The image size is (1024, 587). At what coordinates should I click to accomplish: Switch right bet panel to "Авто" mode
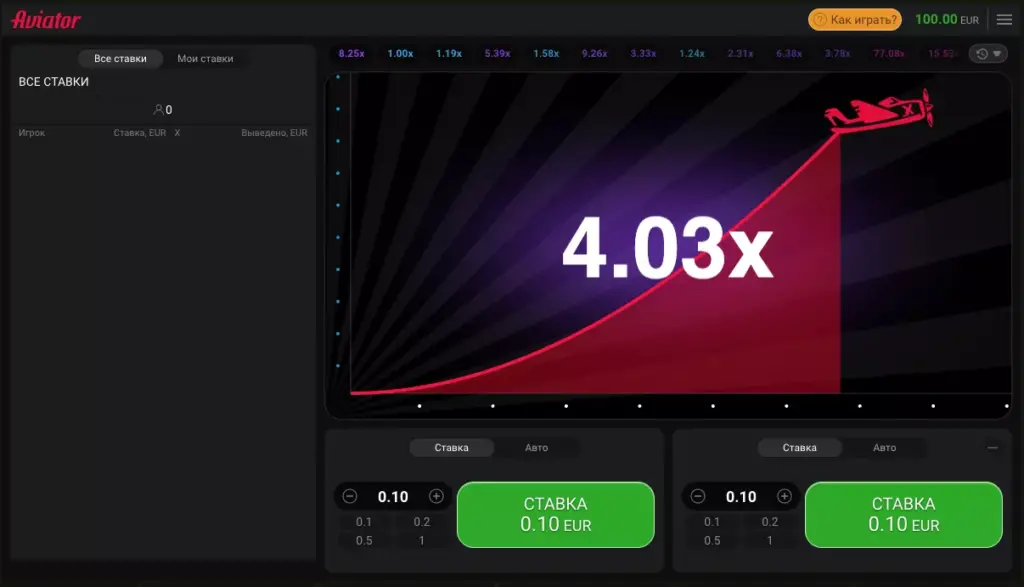click(x=884, y=448)
